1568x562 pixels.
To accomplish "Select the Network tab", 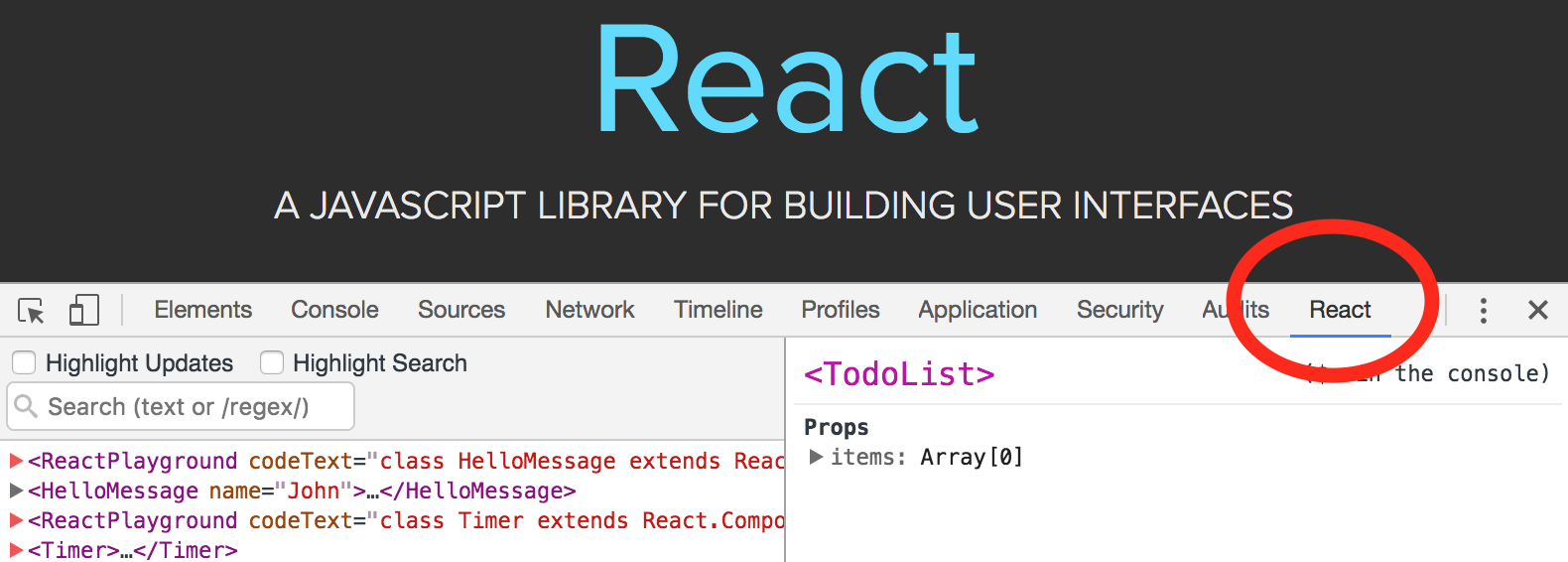I will [589, 310].
